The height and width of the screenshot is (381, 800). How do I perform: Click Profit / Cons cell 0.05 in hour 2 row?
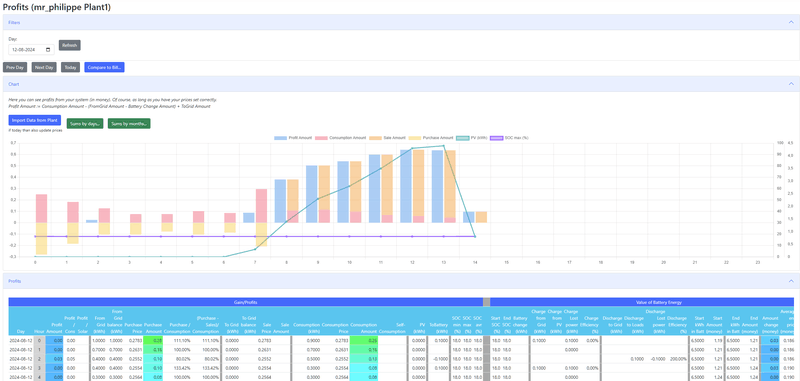[70, 358]
